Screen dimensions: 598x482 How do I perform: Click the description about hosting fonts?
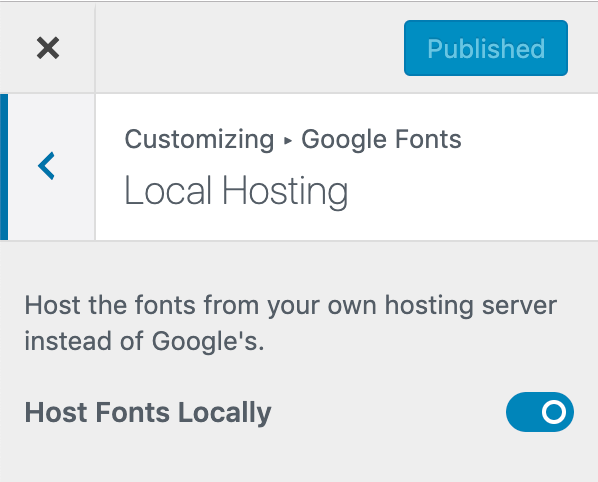(x=291, y=323)
